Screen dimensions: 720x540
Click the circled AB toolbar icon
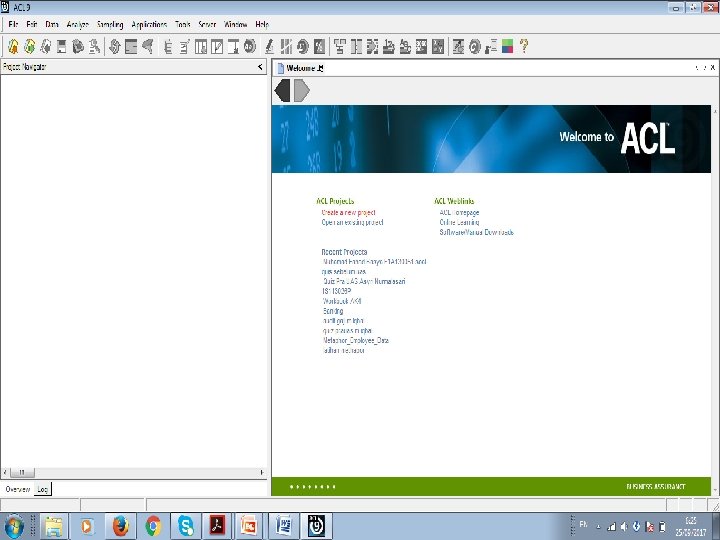(x=250, y=46)
